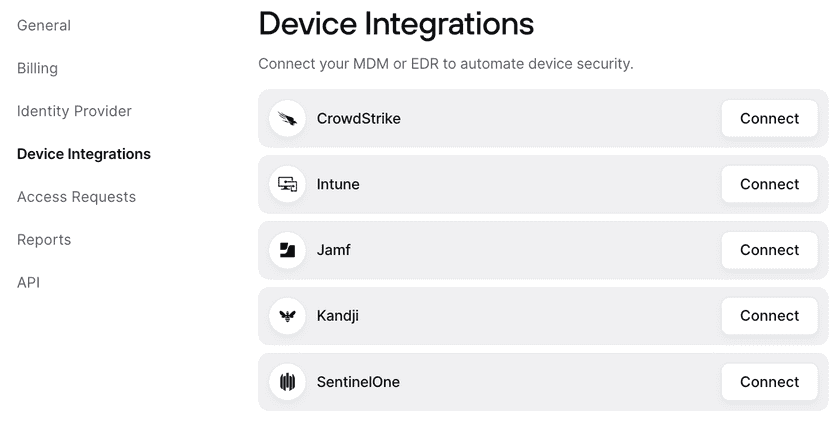Screen dimensions: 840x430
Task: Click the Kandji bee logo icon
Action: point(287,316)
